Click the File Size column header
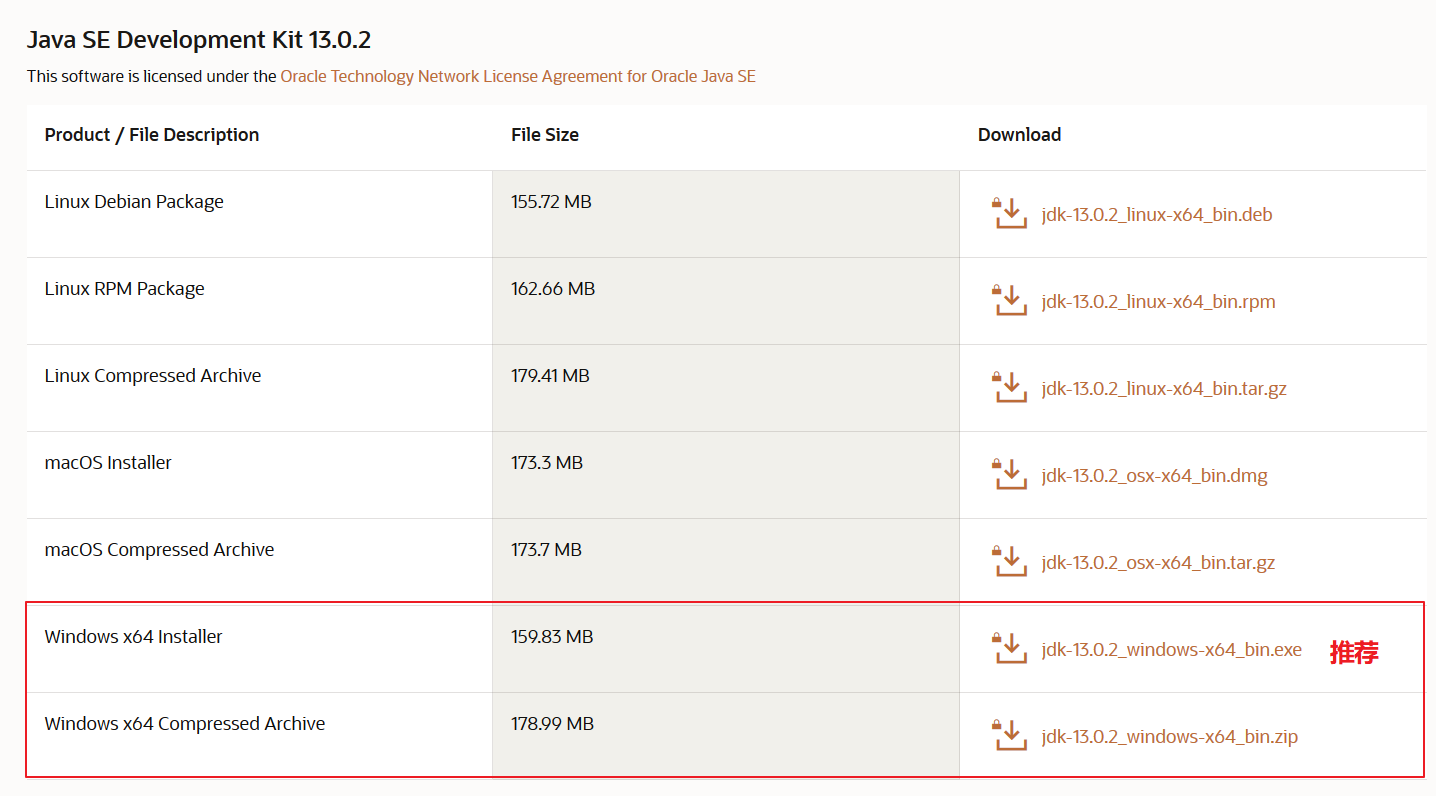The height and width of the screenshot is (796, 1436). pyautogui.click(x=545, y=135)
